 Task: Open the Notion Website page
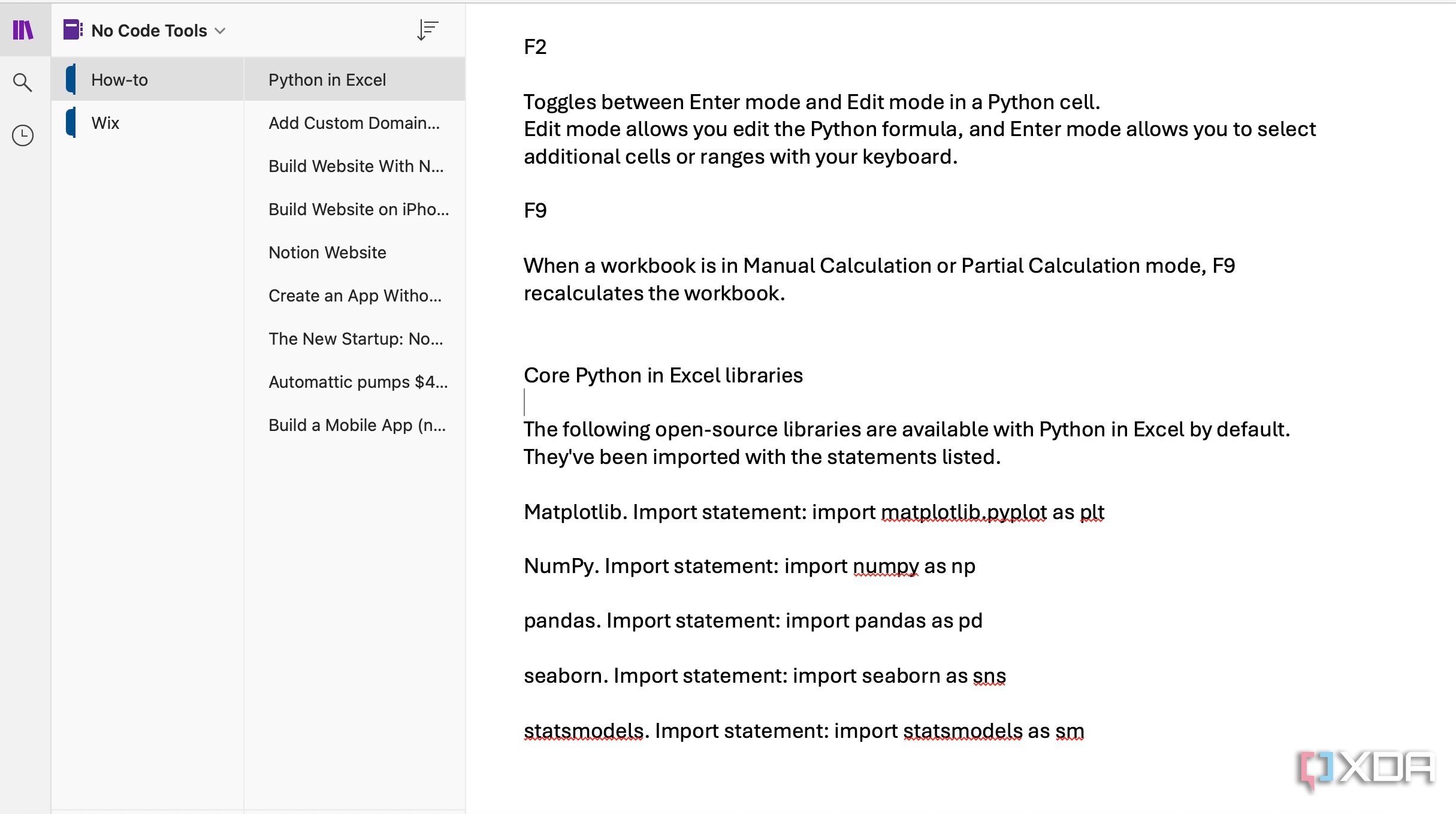(327, 252)
